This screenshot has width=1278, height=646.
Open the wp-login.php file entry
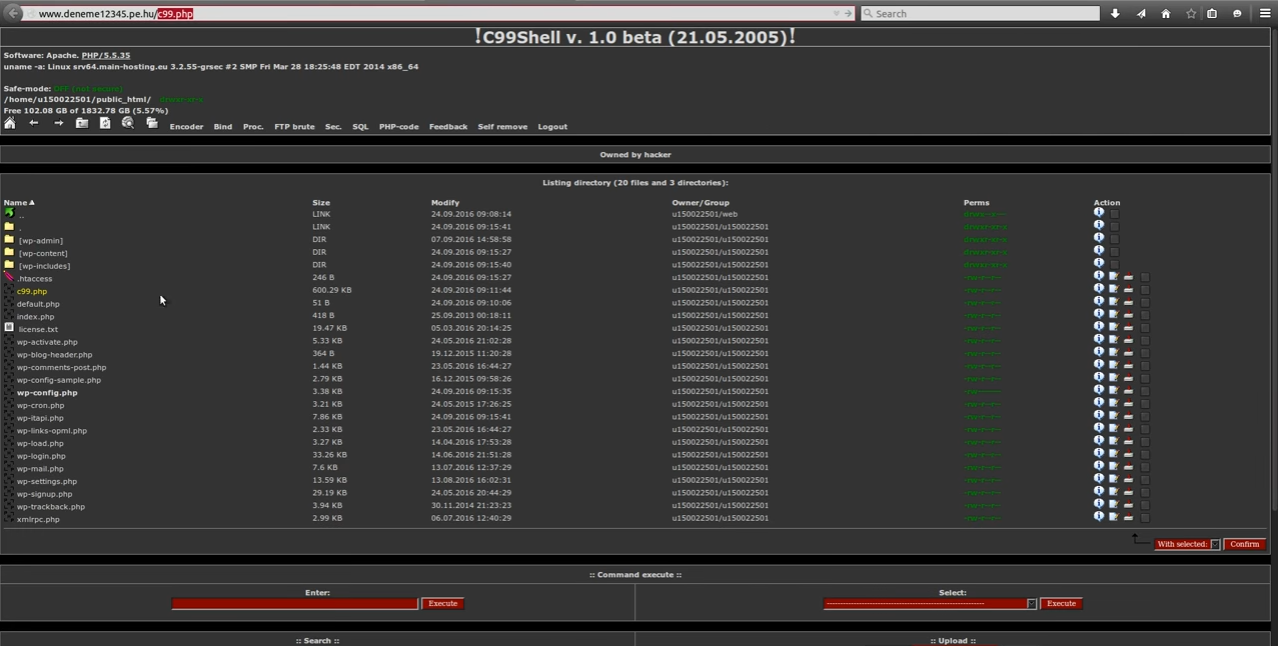click(x=41, y=456)
